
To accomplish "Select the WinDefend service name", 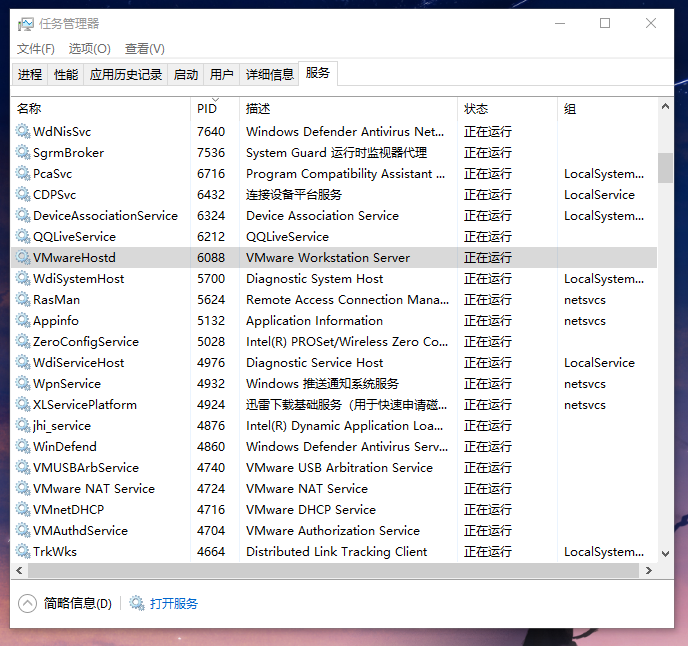I will (64, 446).
